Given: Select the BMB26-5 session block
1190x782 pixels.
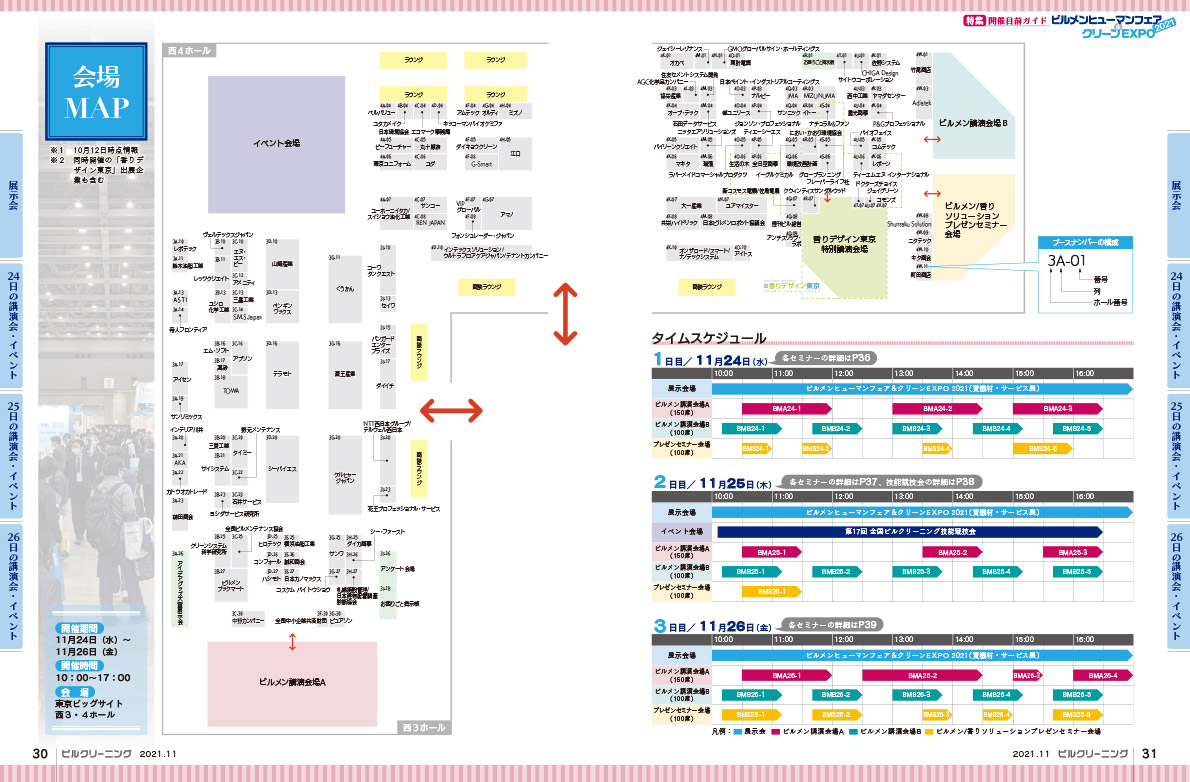Looking at the screenshot, I should click(x=1077, y=695).
